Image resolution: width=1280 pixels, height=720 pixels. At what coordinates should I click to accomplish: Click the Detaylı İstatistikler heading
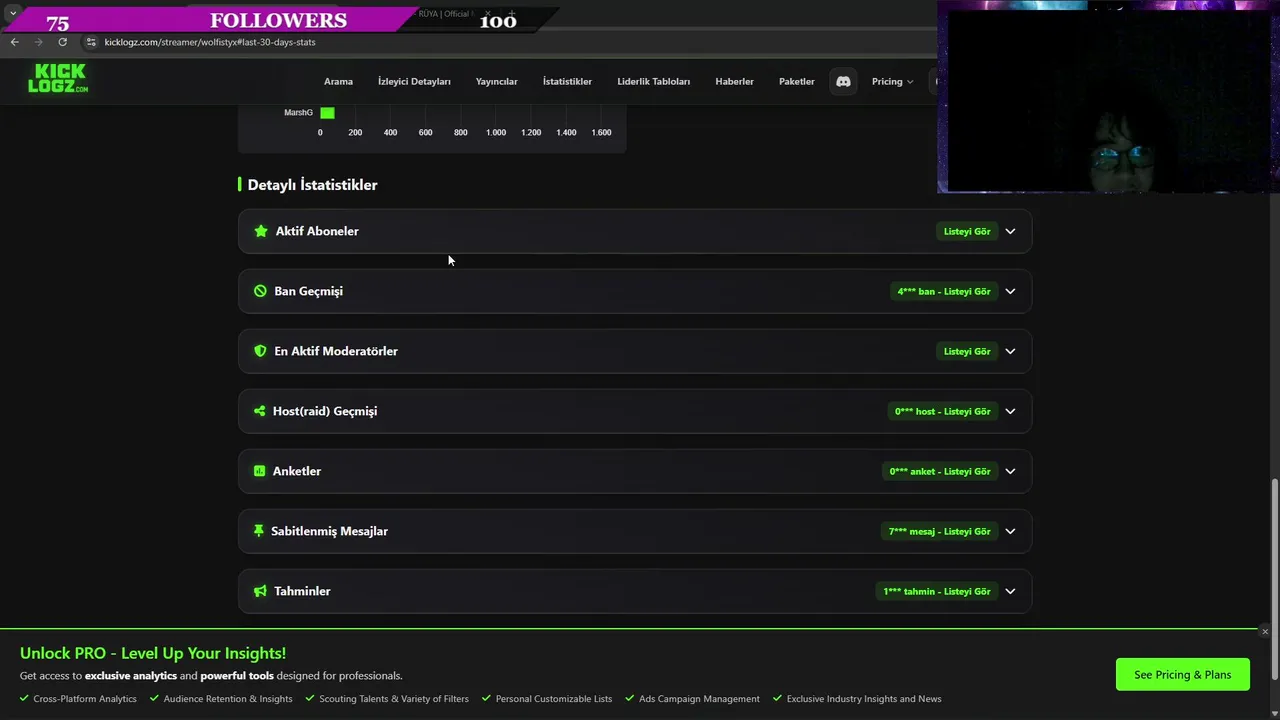(x=312, y=185)
